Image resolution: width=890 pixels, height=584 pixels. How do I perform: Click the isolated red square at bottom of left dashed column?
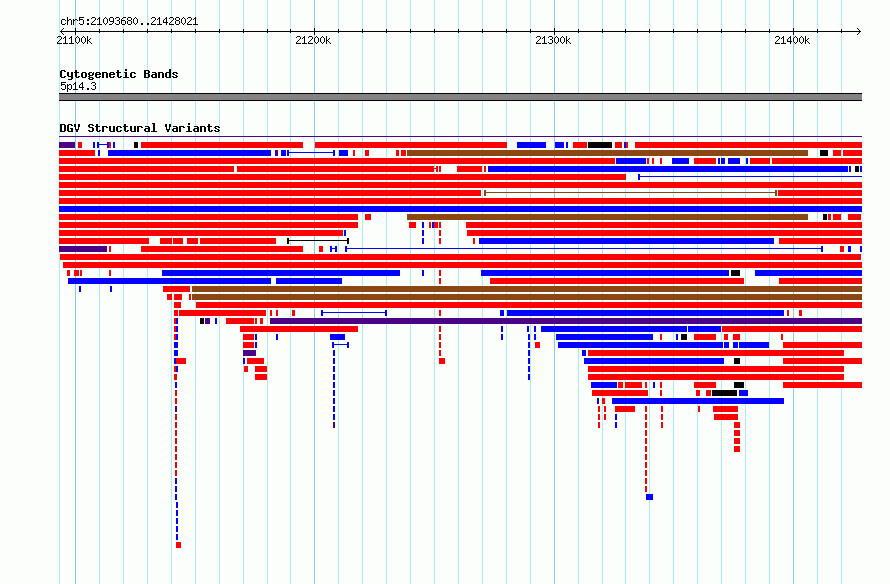(x=178, y=545)
